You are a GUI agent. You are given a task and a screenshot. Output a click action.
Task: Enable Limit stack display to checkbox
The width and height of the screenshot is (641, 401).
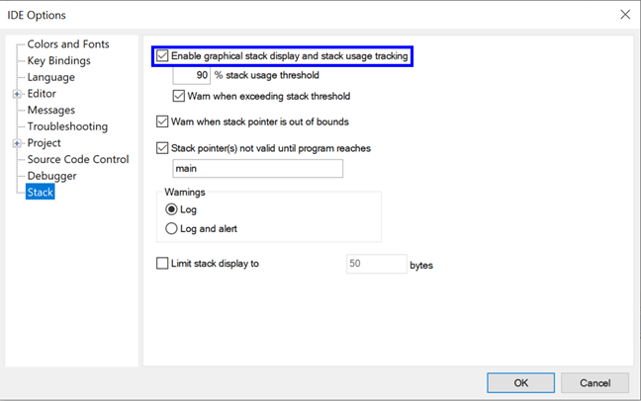(x=164, y=265)
